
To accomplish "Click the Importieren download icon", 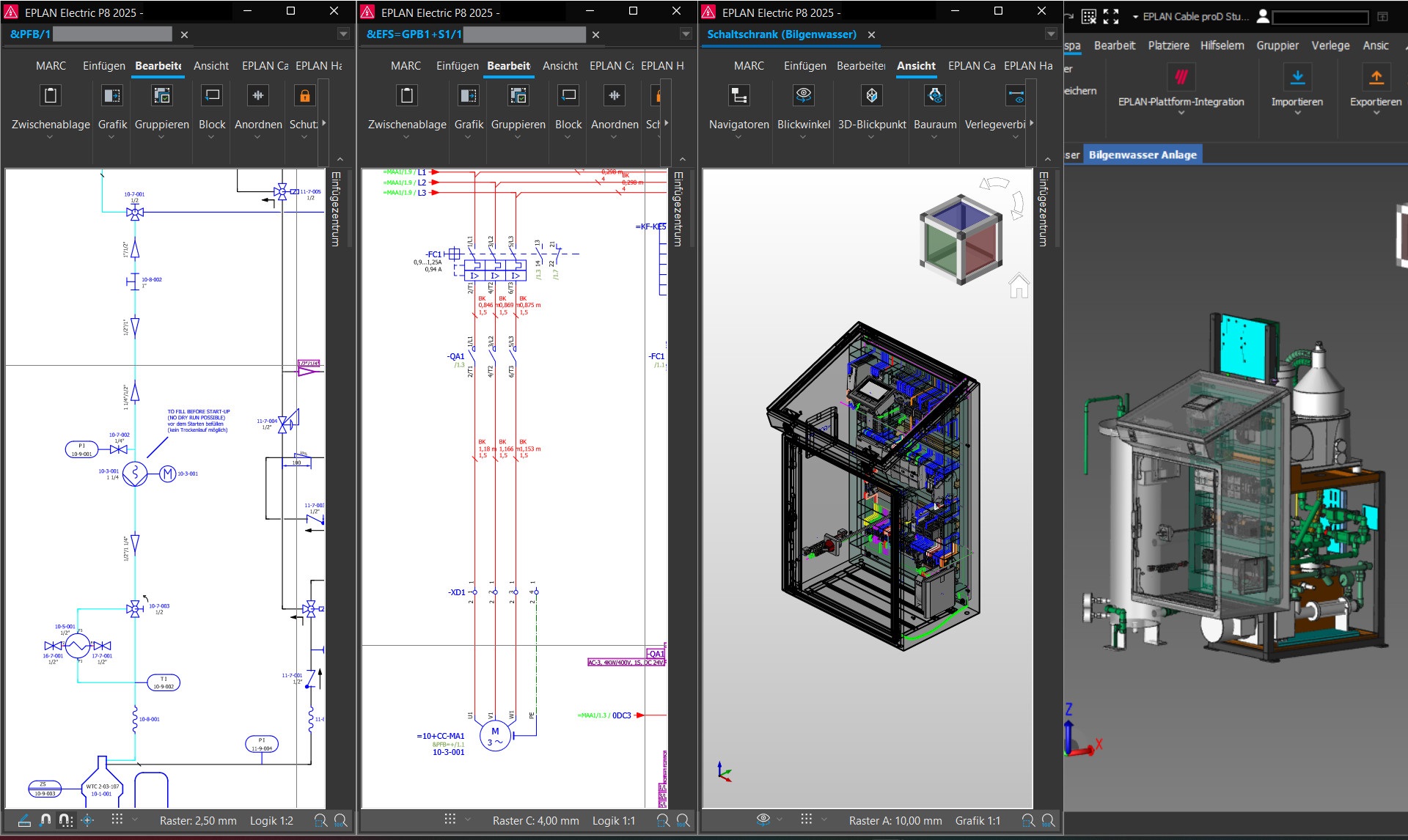I will pos(1297,78).
